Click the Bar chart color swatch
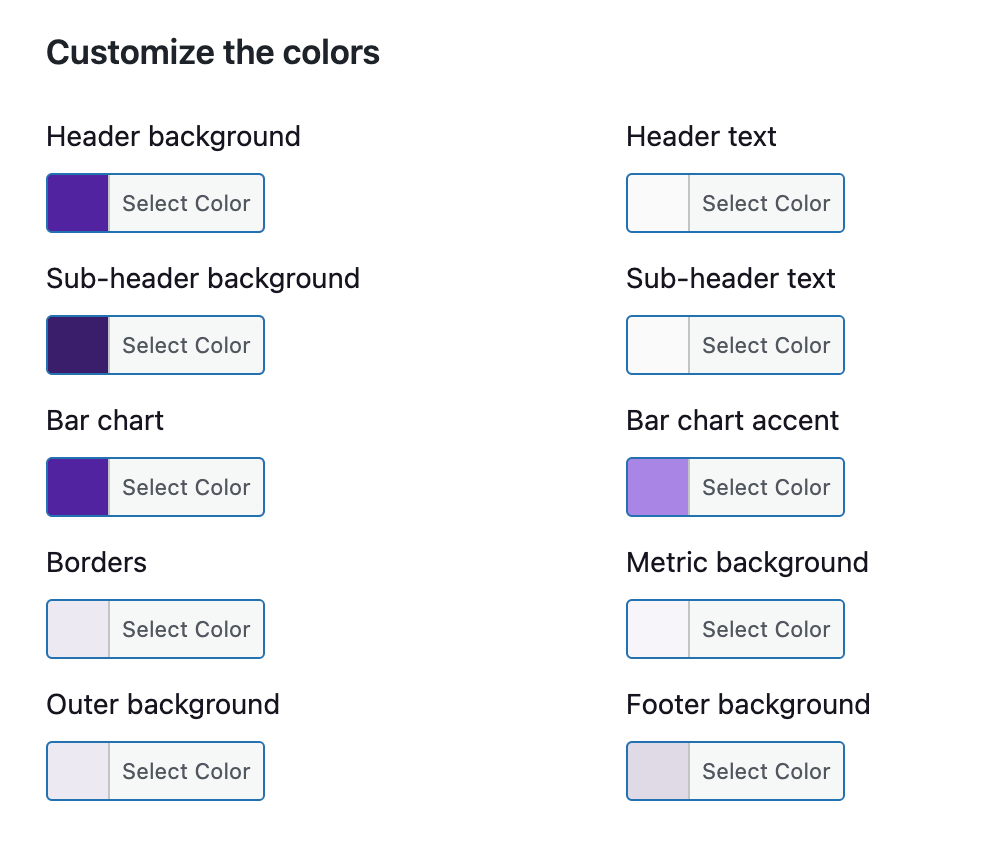 77,487
